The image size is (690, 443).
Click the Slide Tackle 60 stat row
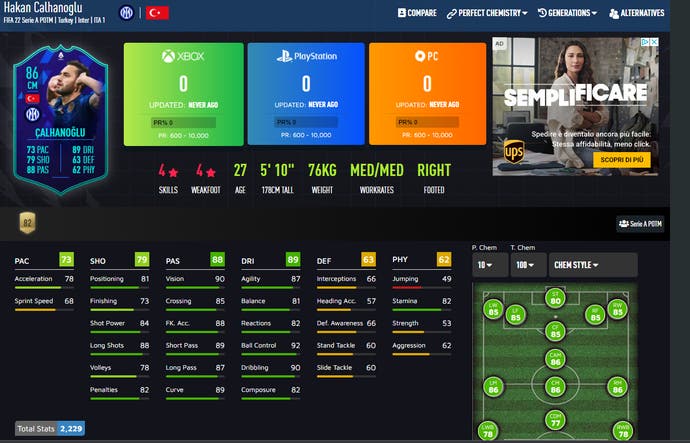click(x=346, y=370)
